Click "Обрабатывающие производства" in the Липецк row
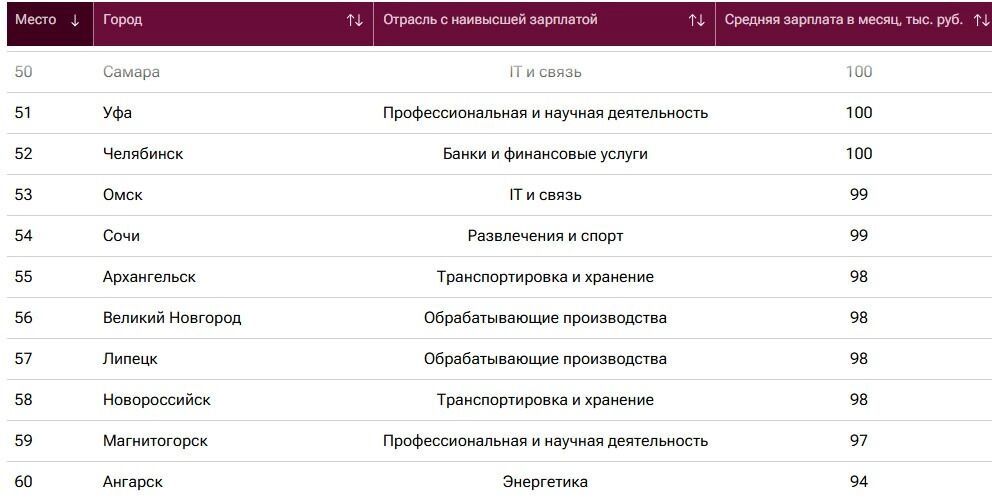Image resolution: width=992 pixels, height=501 pixels. [x=545, y=359]
